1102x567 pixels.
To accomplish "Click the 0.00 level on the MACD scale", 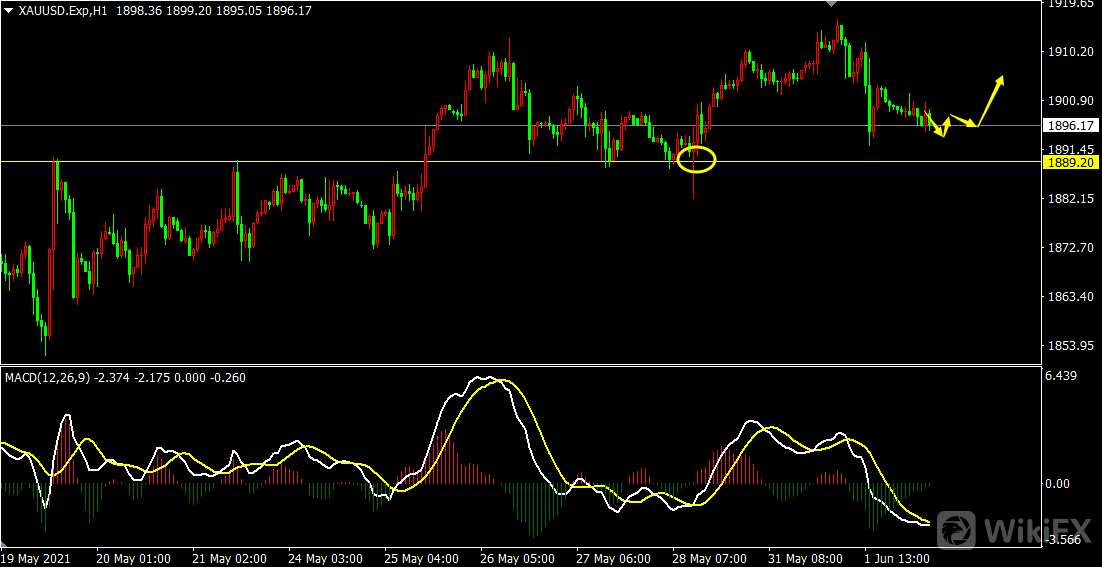I will coord(1056,484).
